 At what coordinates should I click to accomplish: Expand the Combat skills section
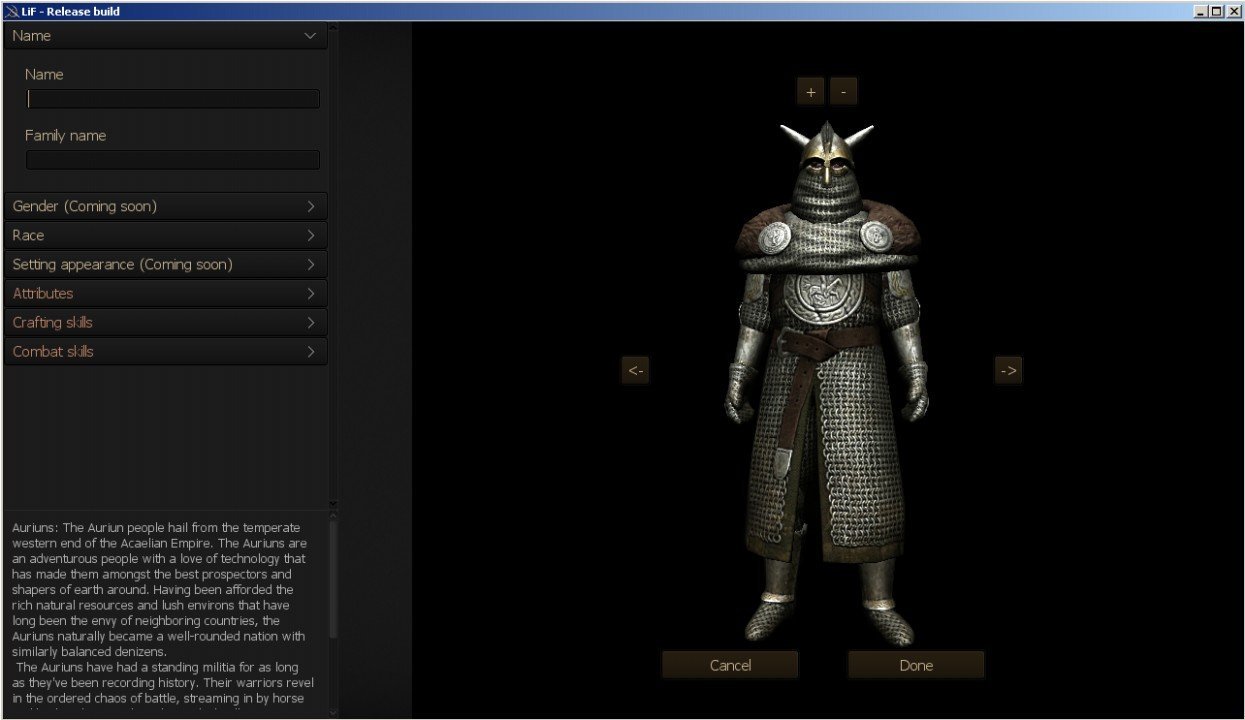coord(166,351)
